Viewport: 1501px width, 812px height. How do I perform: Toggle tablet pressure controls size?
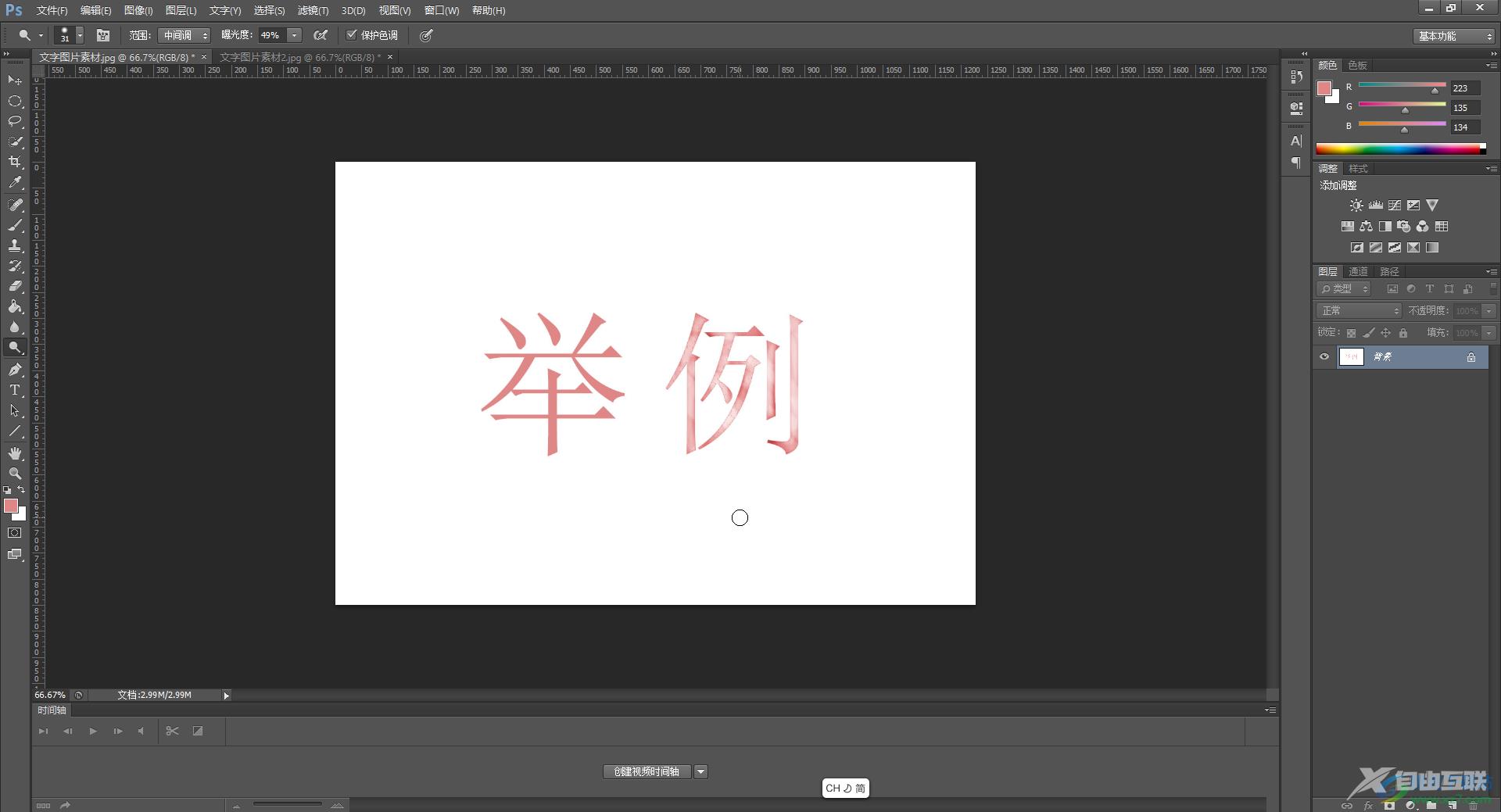[426, 35]
